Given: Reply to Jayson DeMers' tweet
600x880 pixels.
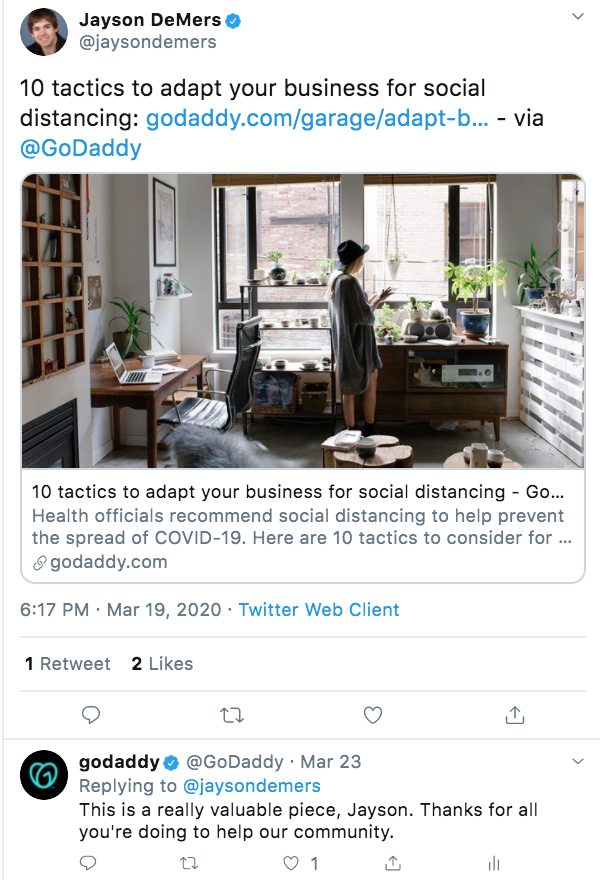Looking at the screenshot, I should 91,715.
